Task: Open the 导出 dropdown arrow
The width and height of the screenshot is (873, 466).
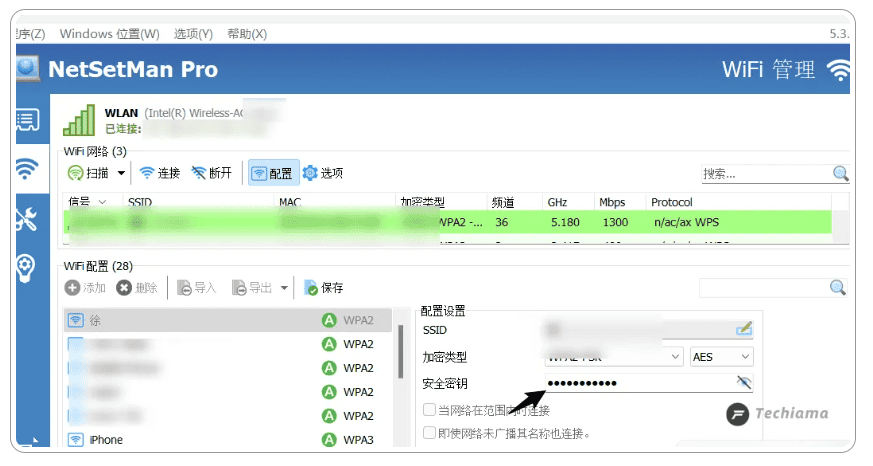Action: [x=284, y=288]
